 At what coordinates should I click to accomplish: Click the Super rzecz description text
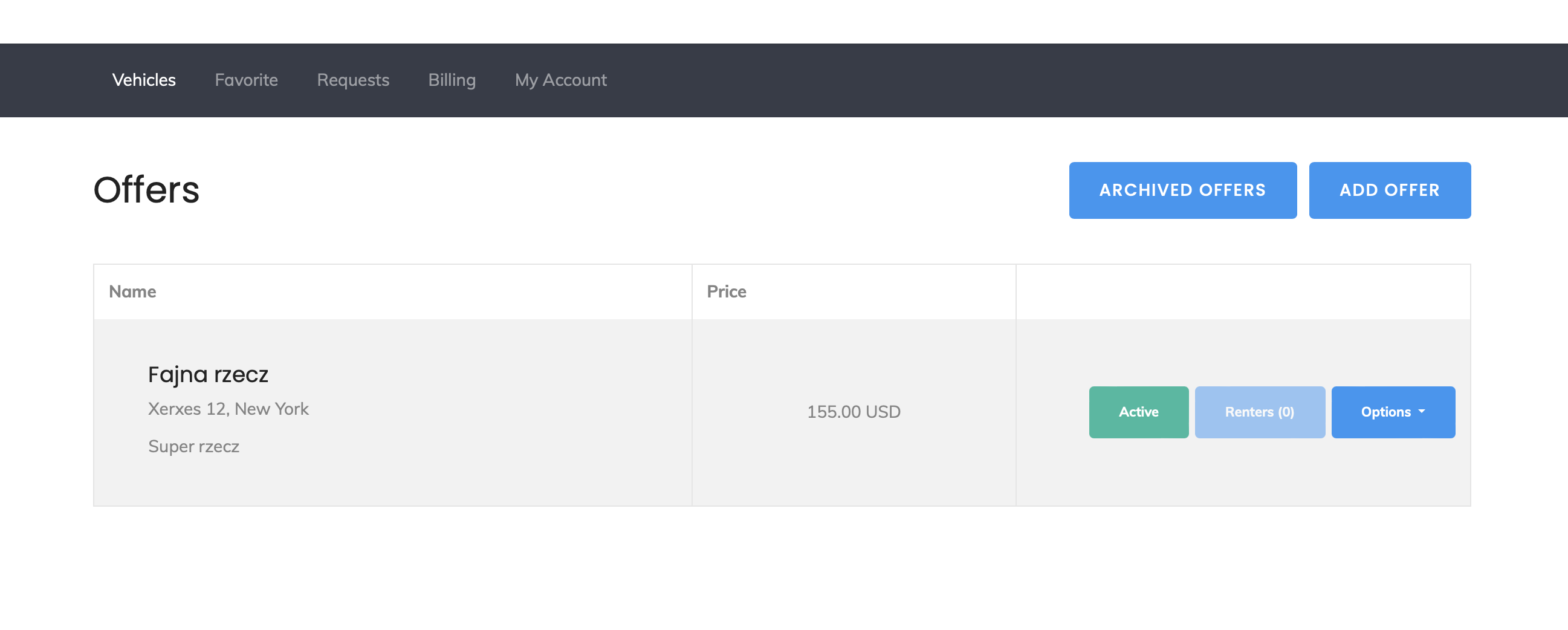click(x=193, y=446)
